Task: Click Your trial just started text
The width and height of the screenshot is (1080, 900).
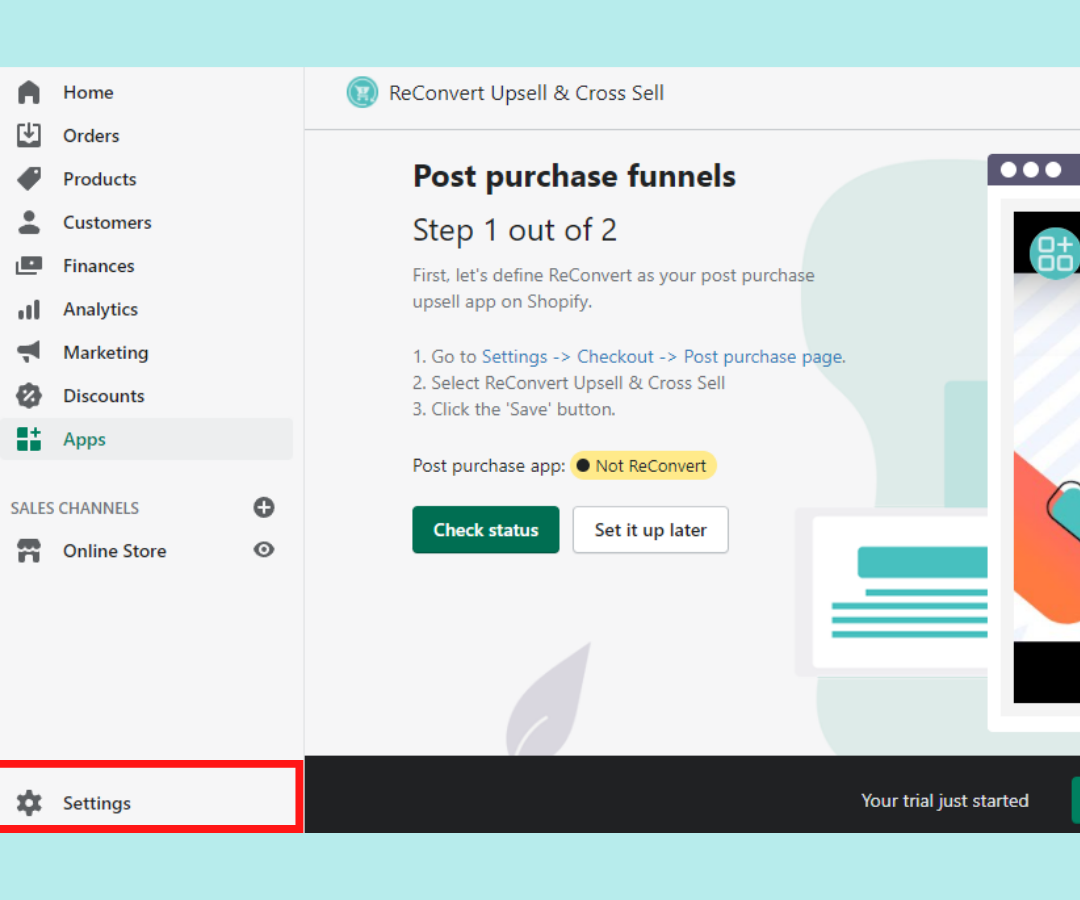Action: 944,800
